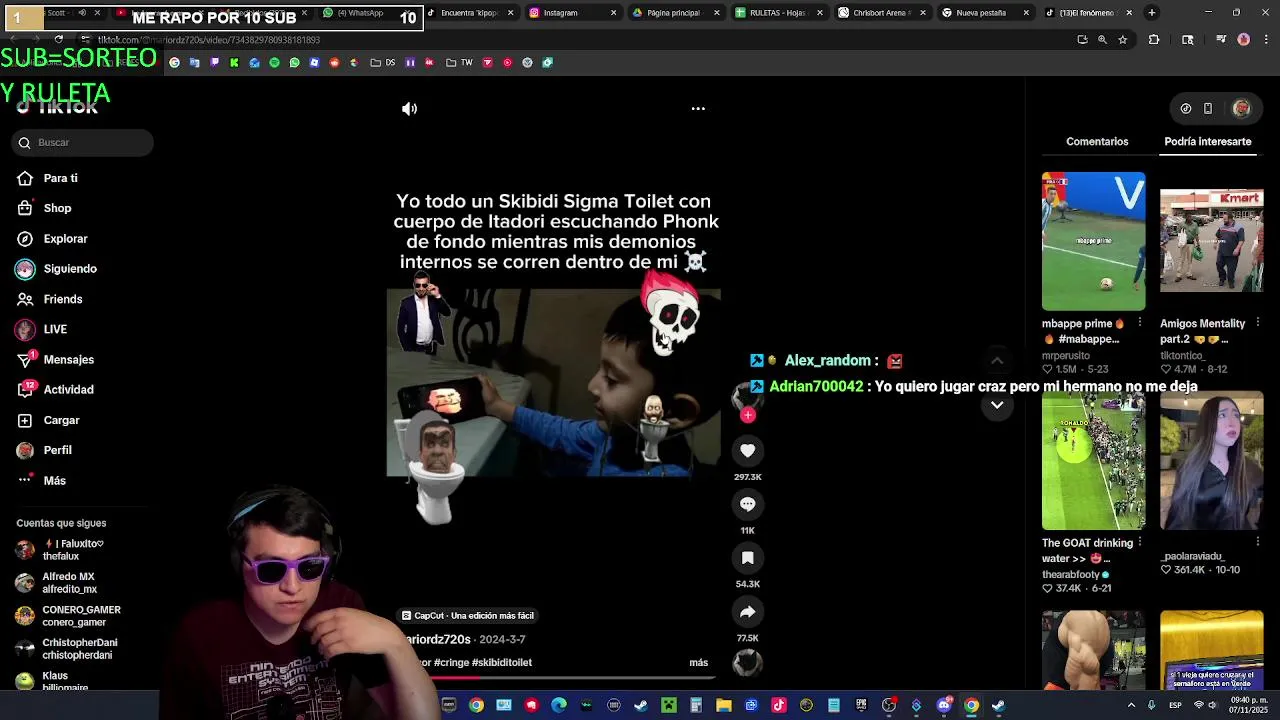Screen dimensions: 1280x720
Task: Open the profile avatar at top right
Action: coord(1241,108)
